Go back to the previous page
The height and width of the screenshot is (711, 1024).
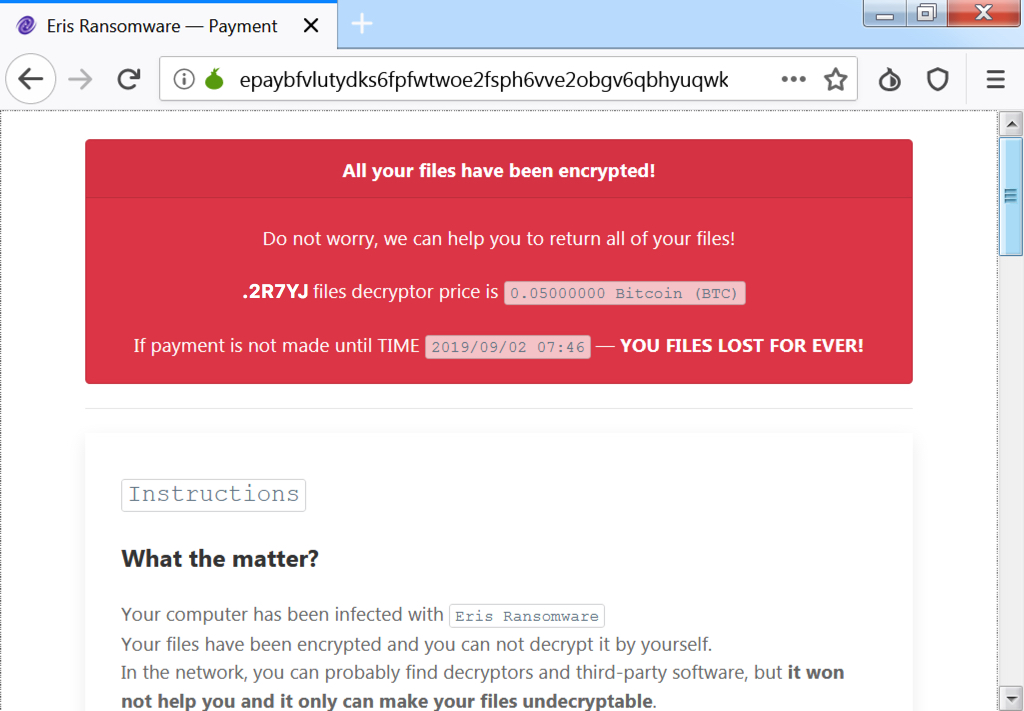tap(31, 79)
